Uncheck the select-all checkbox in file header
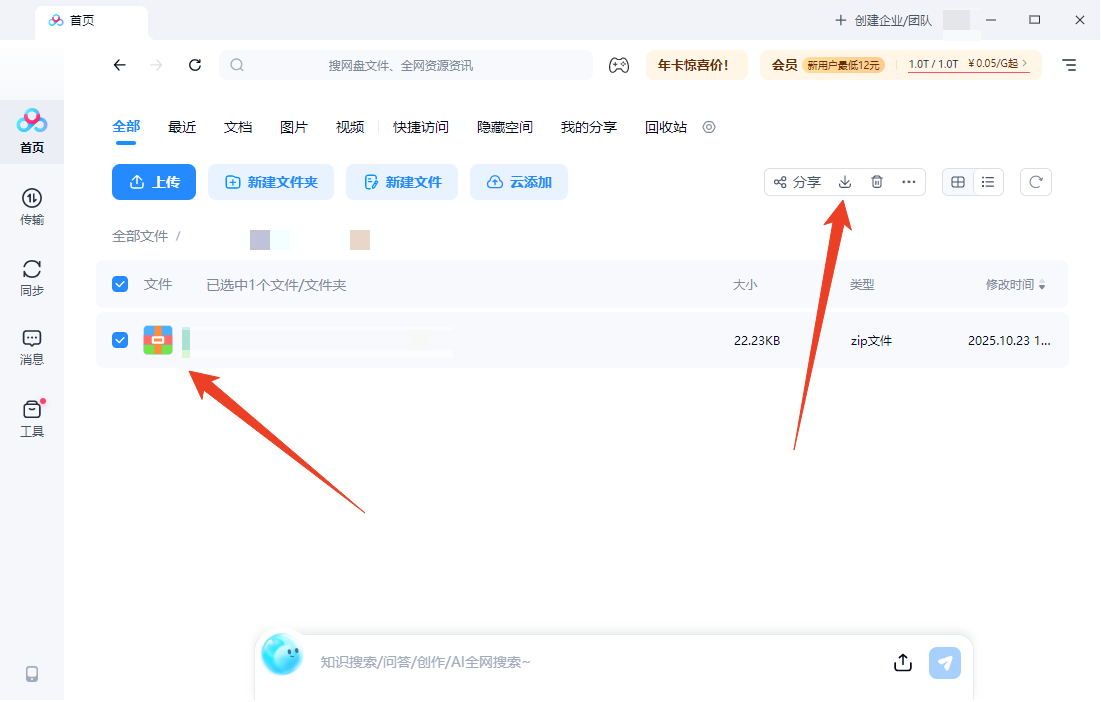The image size is (1101, 702). [120, 284]
